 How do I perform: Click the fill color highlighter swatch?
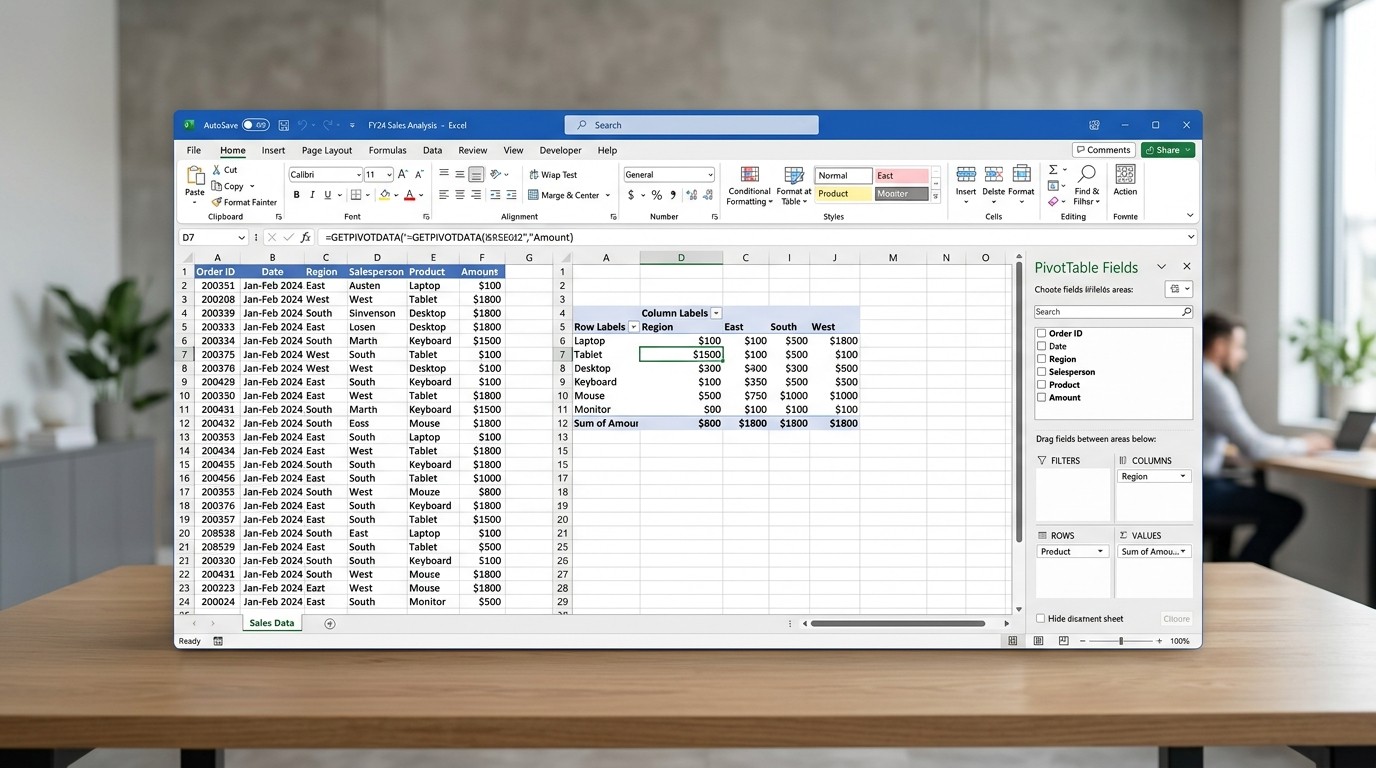385,195
